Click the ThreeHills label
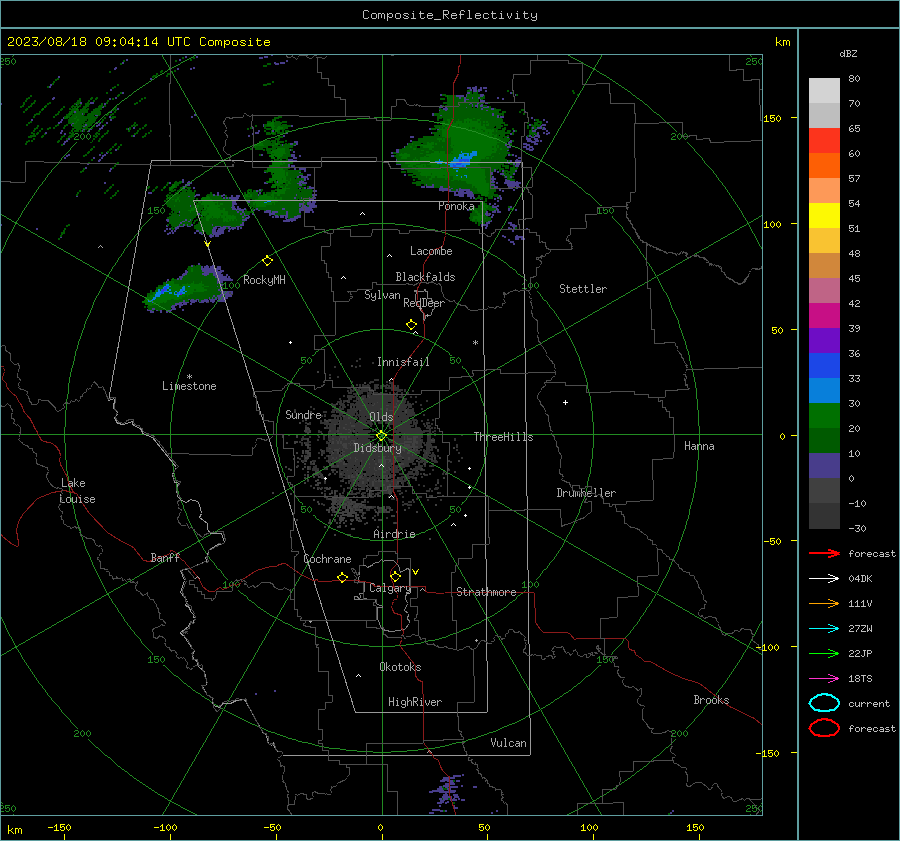900x841 pixels. click(x=503, y=437)
